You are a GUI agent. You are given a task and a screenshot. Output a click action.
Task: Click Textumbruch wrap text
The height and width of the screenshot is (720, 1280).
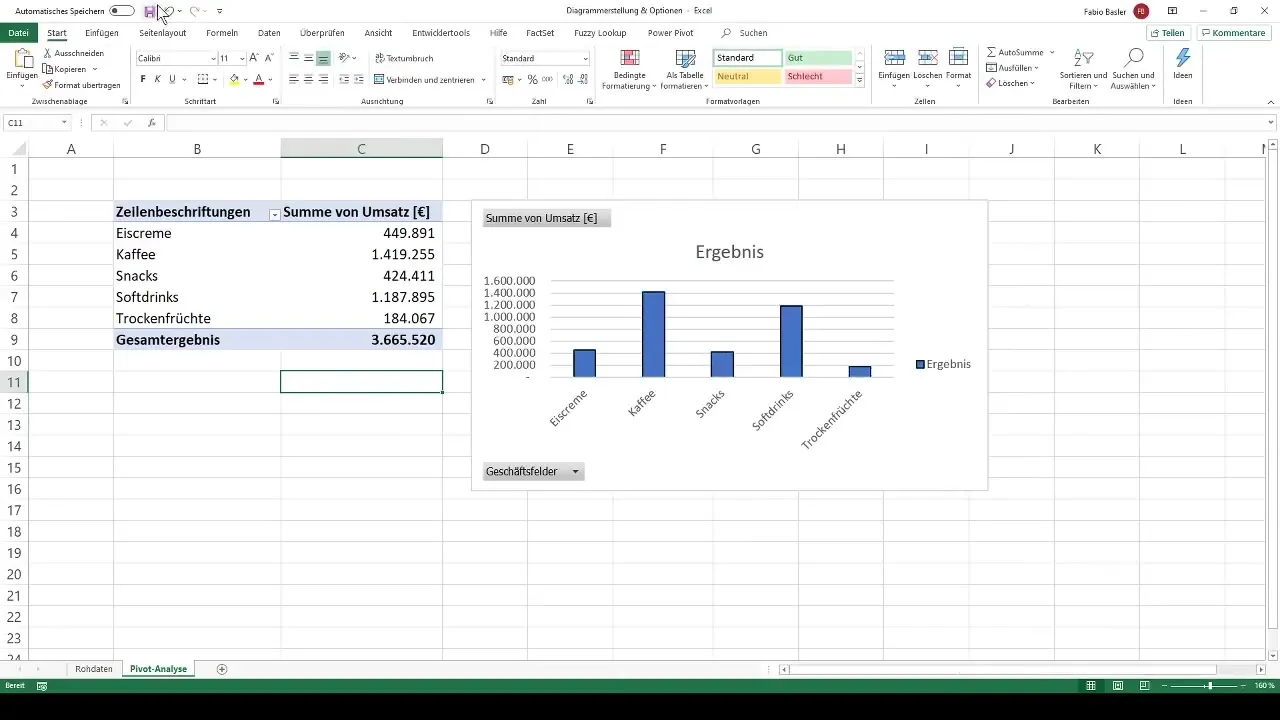pos(404,58)
